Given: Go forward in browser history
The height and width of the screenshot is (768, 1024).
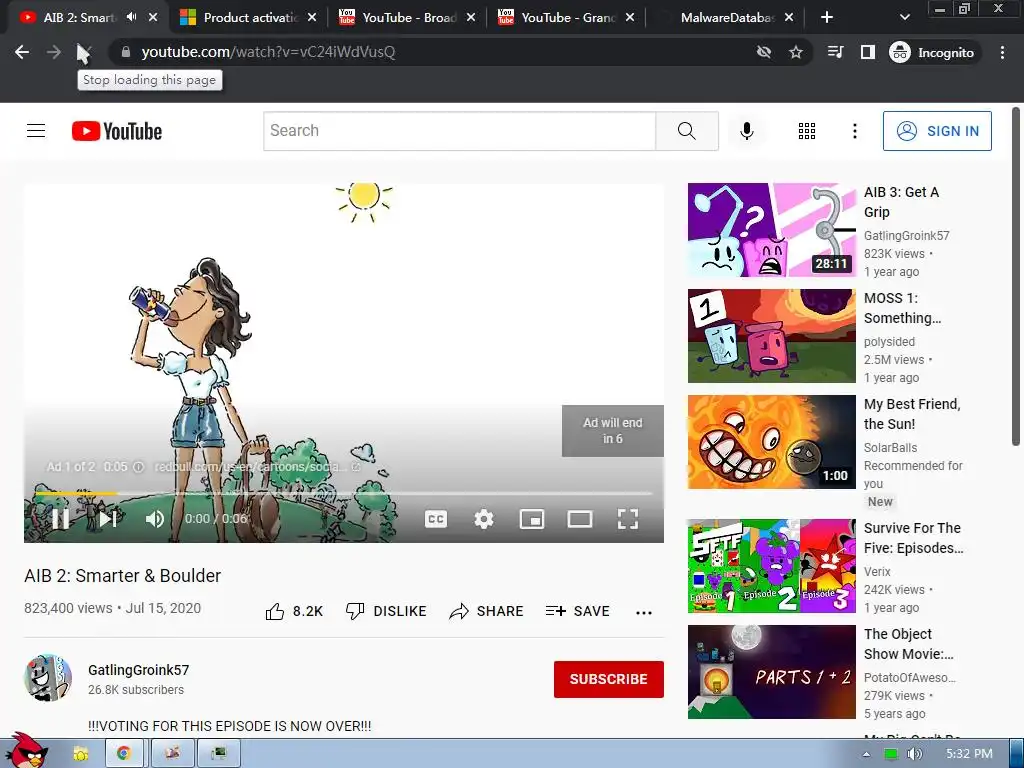Looking at the screenshot, I should pos(54,52).
